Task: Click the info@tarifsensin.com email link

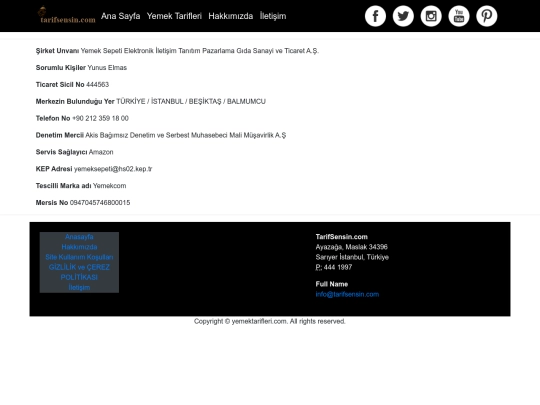Action: click(x=347, y=294)
